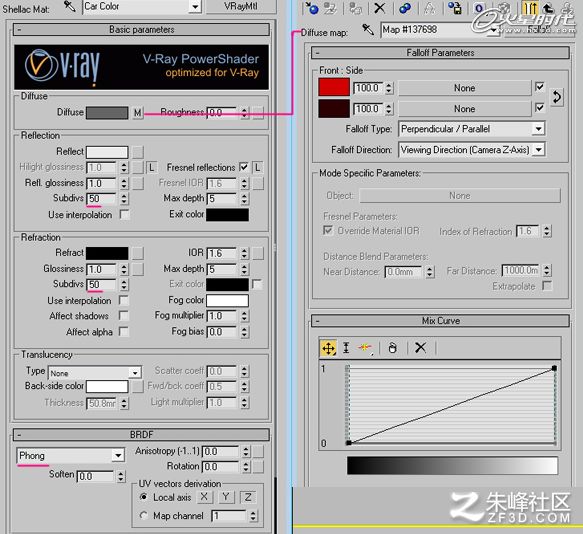
Task: Collapse Falloff Parameters rollout
Action: [440, 53]
